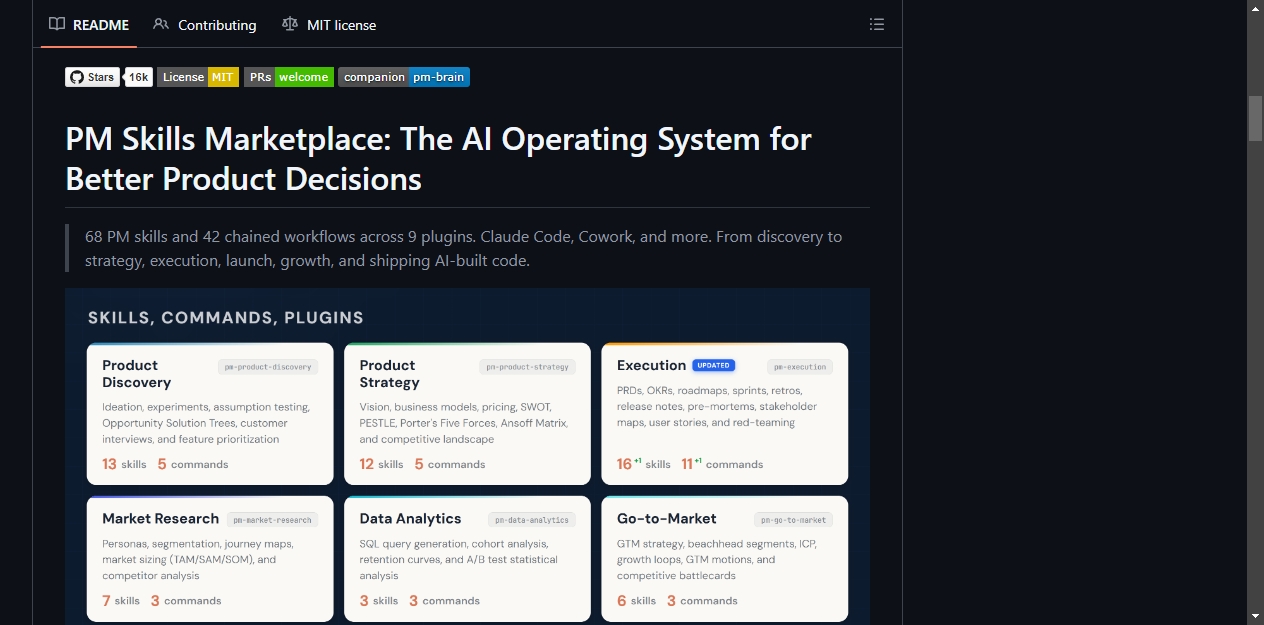
Task: Click the Product Discovery card
Action: point(210,414)
